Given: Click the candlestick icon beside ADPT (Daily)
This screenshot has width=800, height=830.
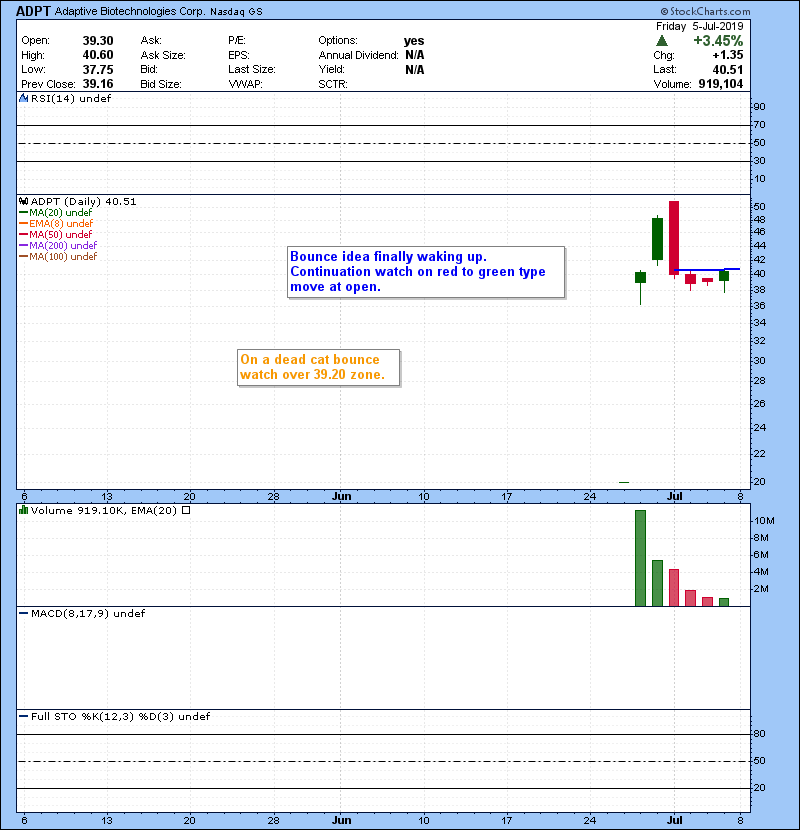Looking at the screenshot, I should pos(23,202).
